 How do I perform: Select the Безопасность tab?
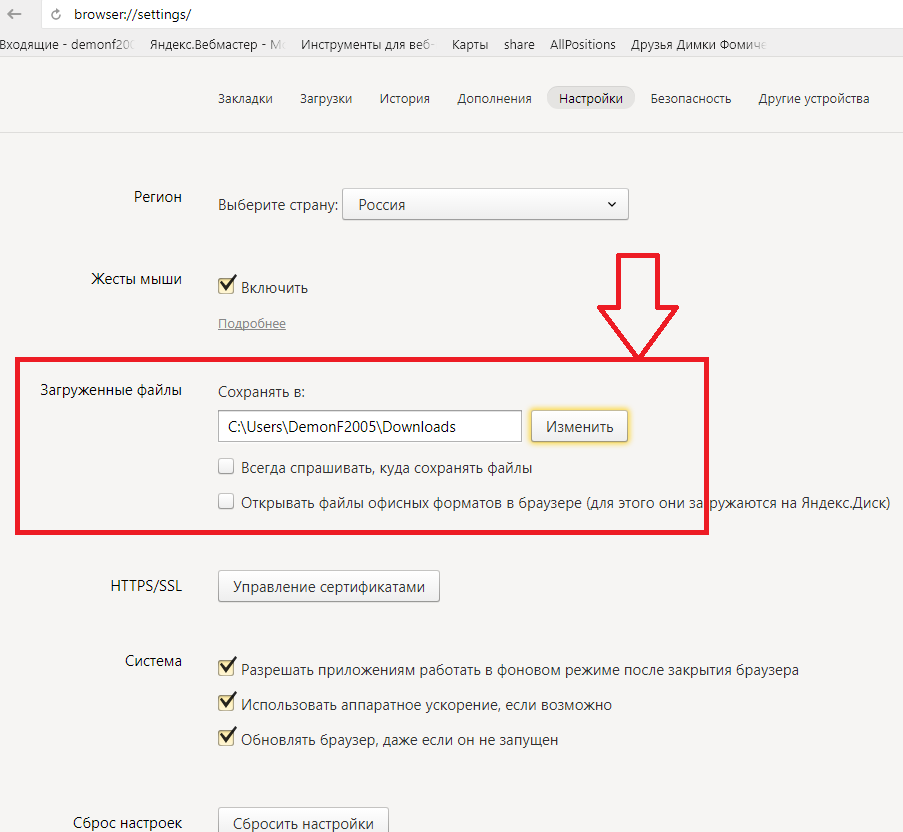pyautogui.click(x=690, y=99)
